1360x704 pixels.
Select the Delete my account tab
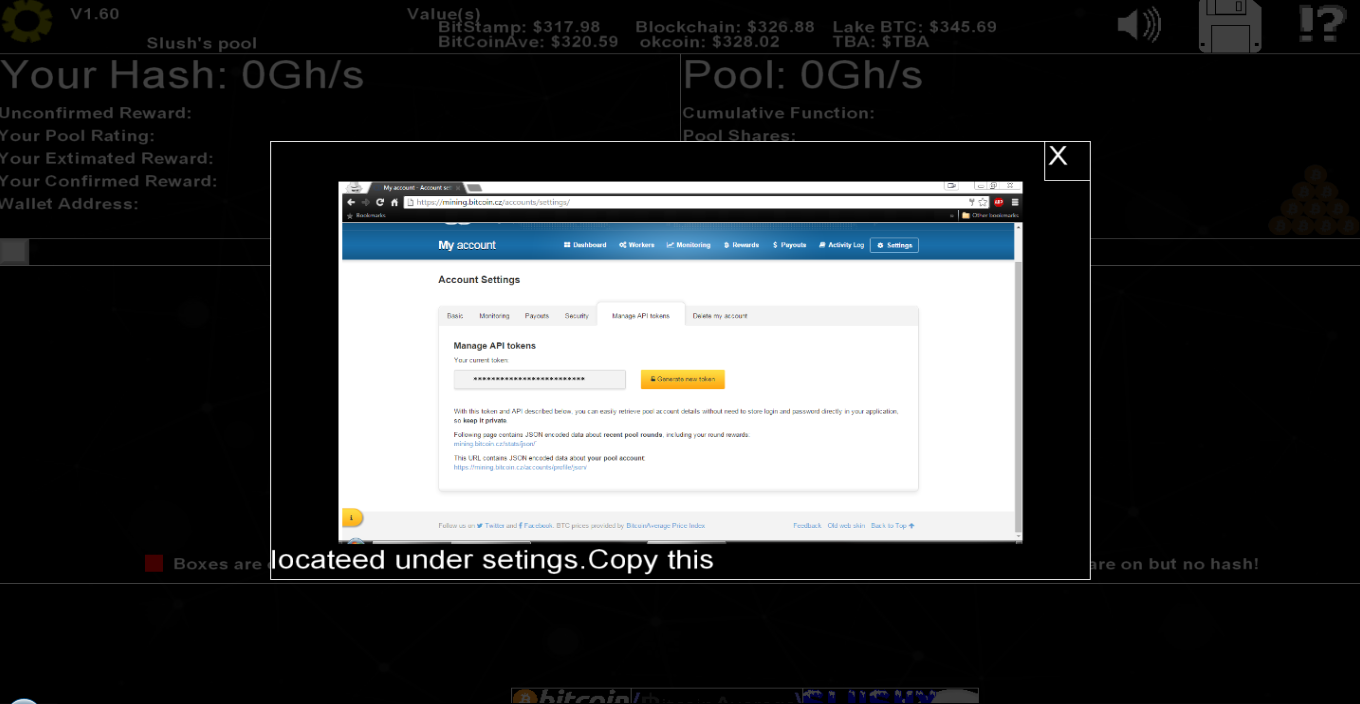point(720,316)
